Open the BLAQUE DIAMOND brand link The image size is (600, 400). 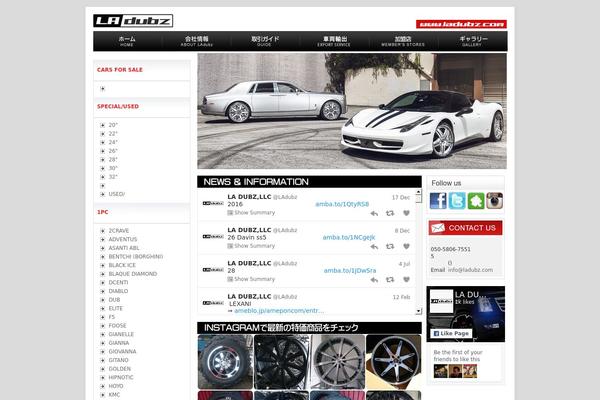click(x=133, y=274)
